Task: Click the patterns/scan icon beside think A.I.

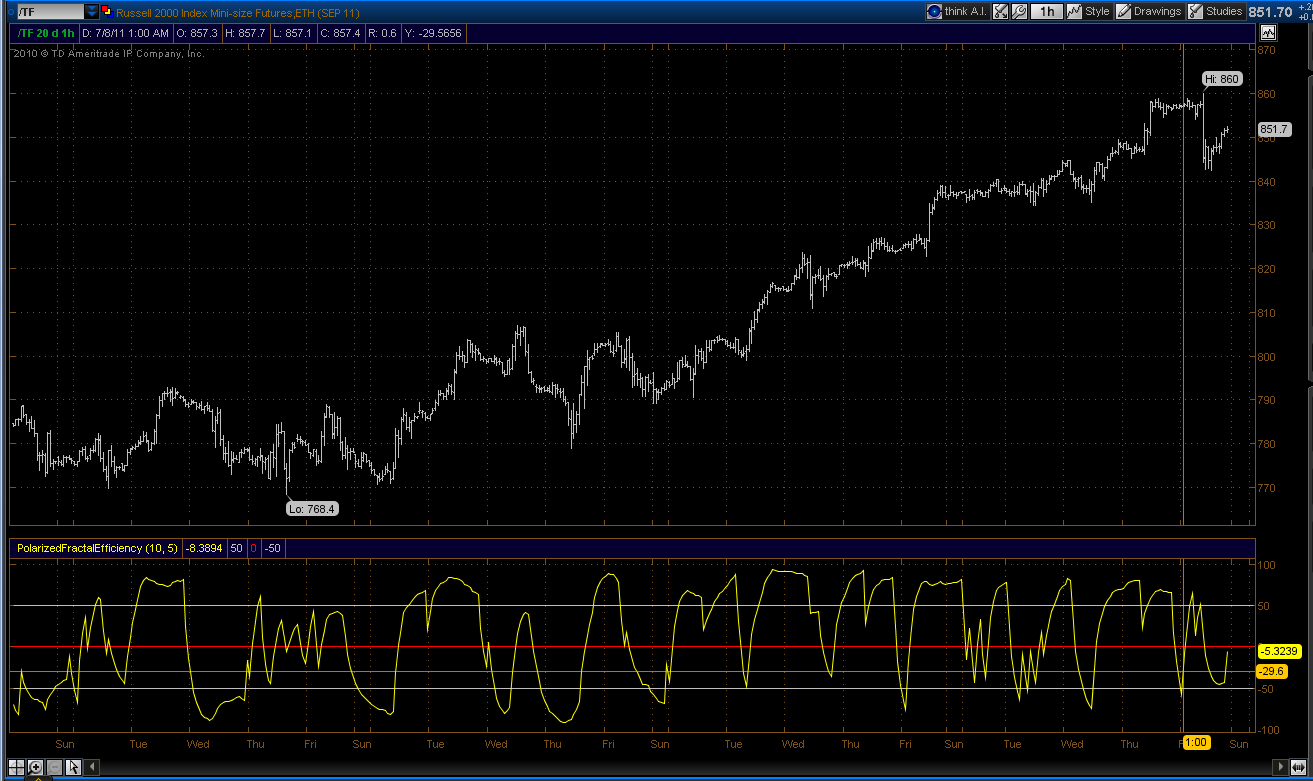Action: [1000, 11]
